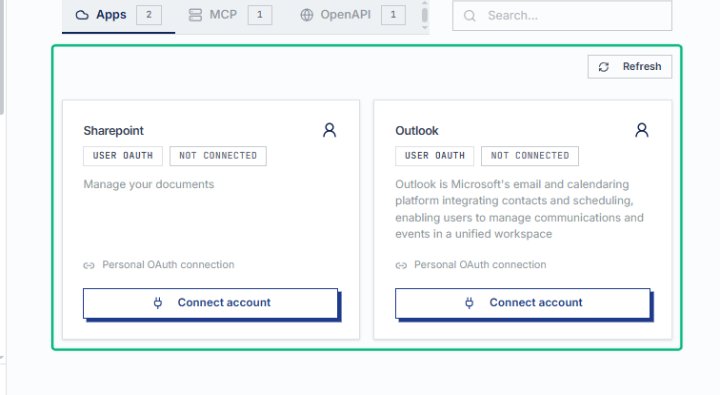Click plug icon in Outlook connect button
720x395 pixels.
pyautogui.click(x=469, y=303)
